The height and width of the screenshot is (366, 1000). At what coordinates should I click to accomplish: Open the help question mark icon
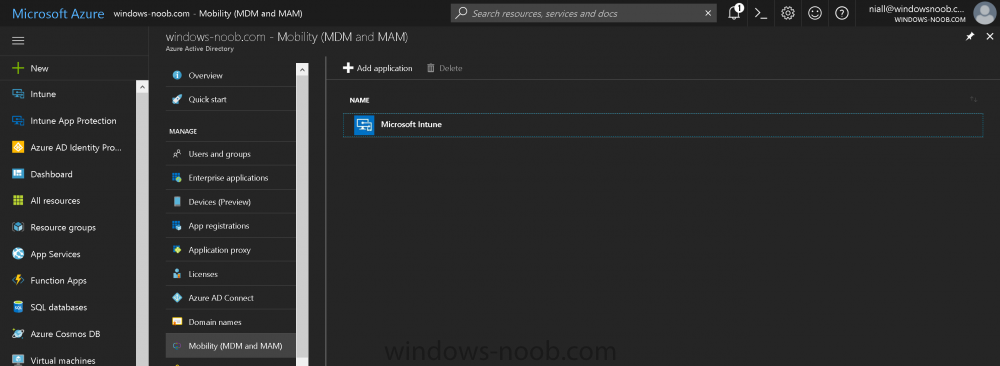pyautogui.click(x=842, y=13)
